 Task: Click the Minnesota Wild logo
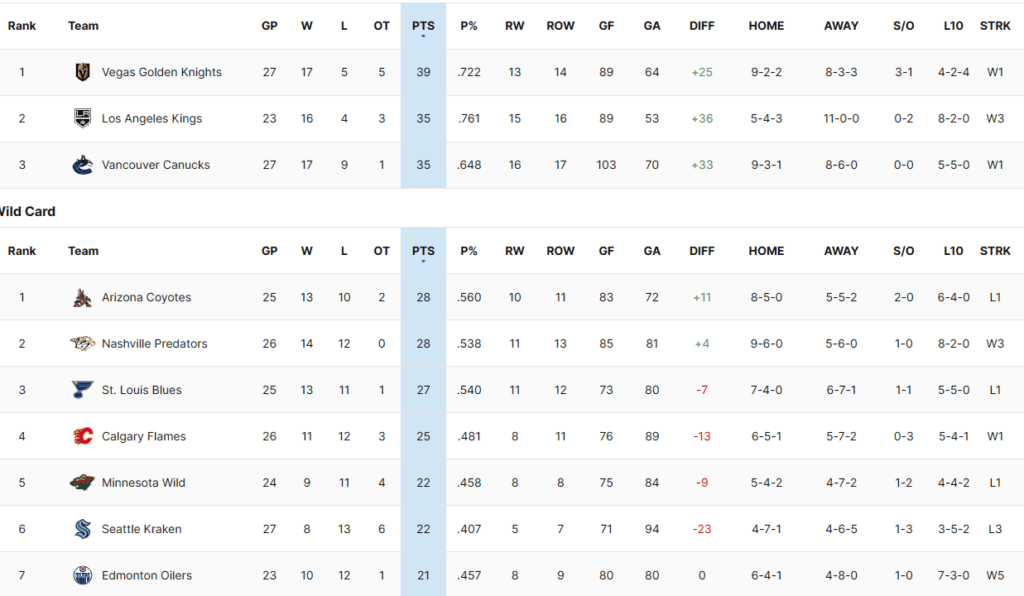click(x=82, y=482)
